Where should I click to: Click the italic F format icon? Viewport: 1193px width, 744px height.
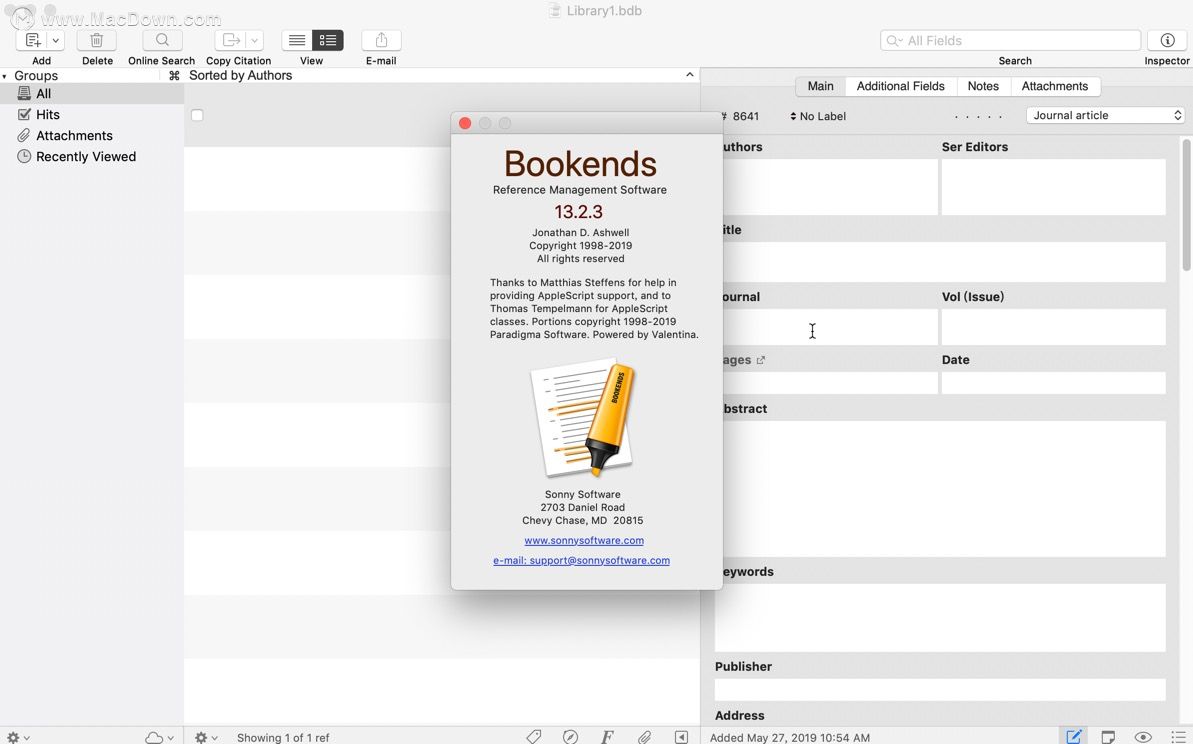(607, 736)
